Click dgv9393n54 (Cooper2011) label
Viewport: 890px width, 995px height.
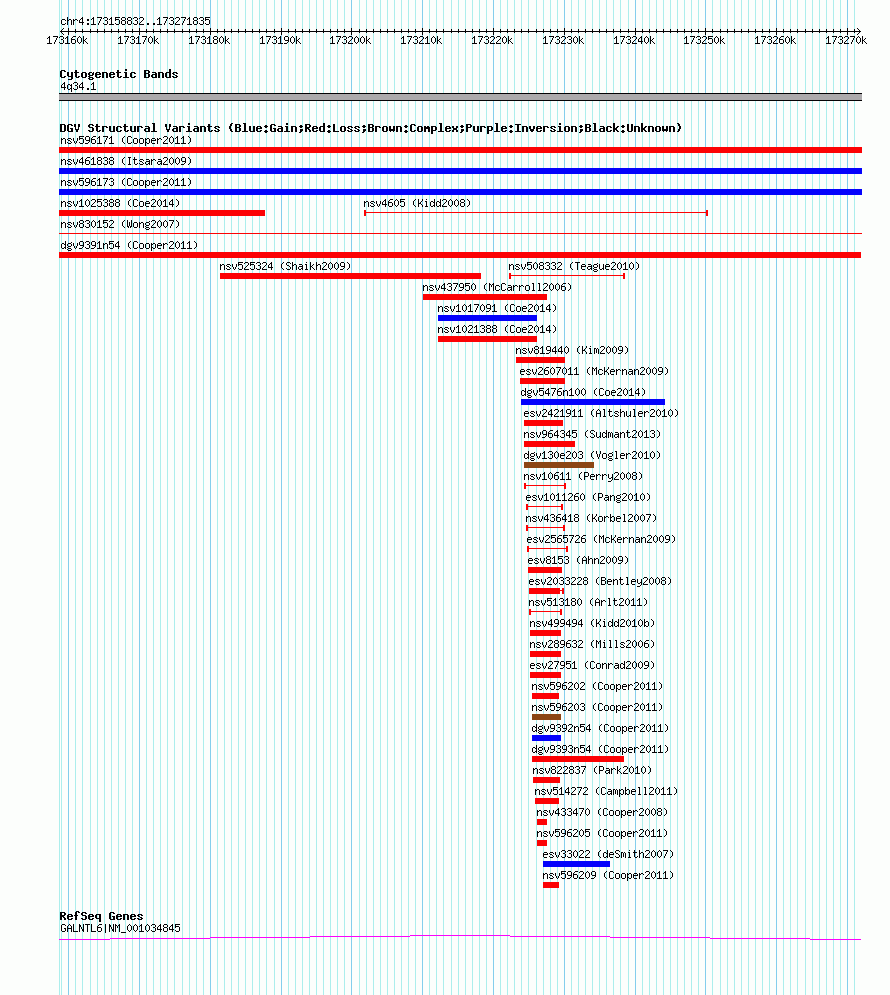coord(600,748)
